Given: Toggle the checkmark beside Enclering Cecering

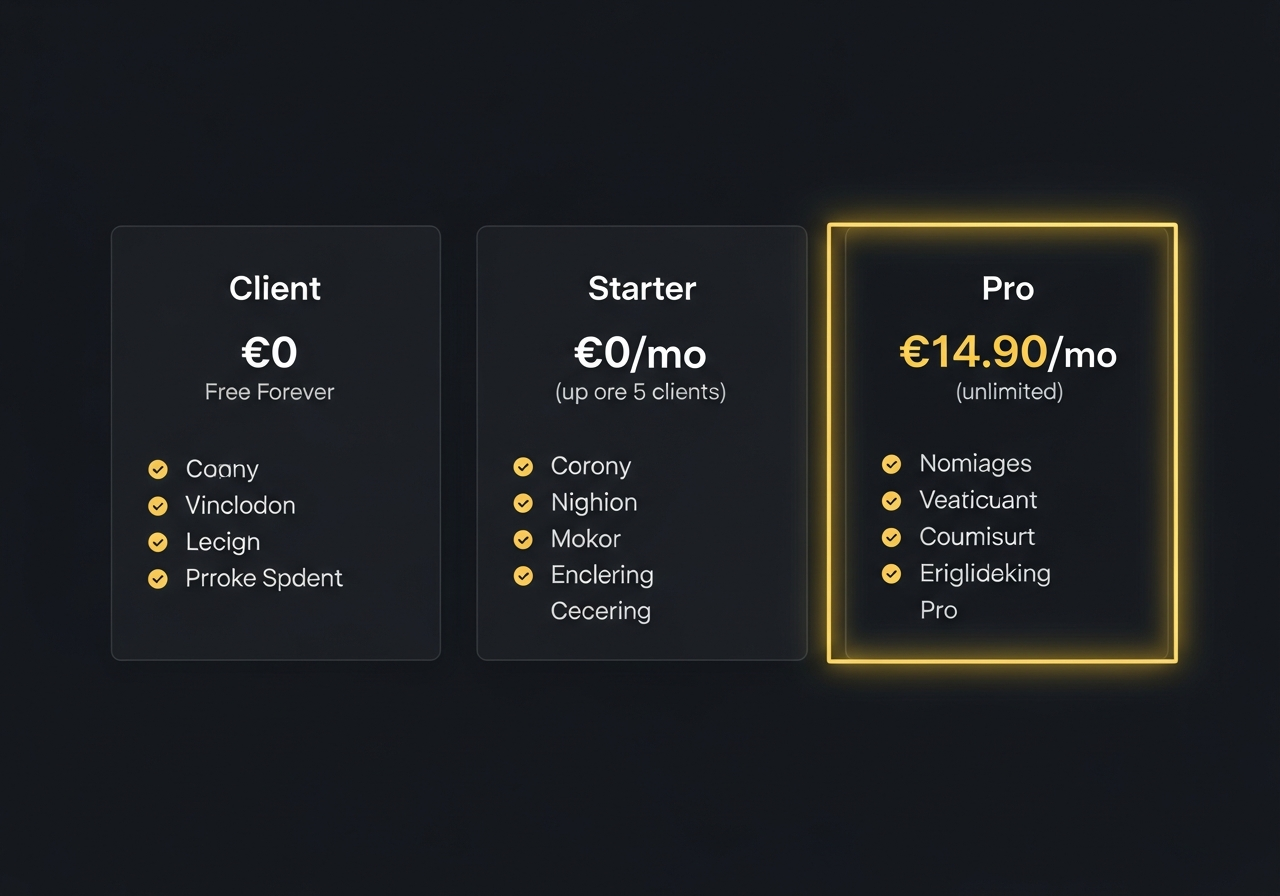Looking at the screenshot, I should point(523,575).
